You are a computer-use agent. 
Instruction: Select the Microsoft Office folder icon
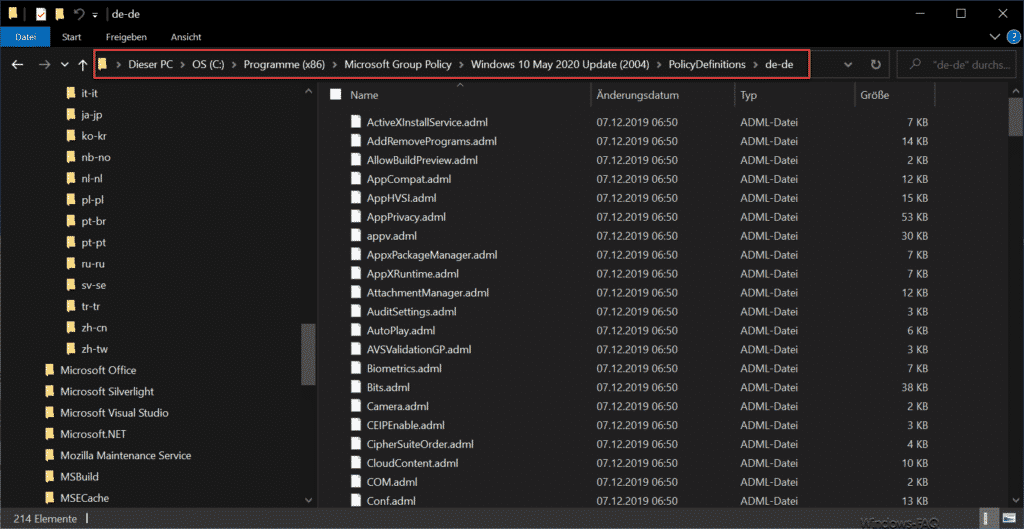[50, 370]
